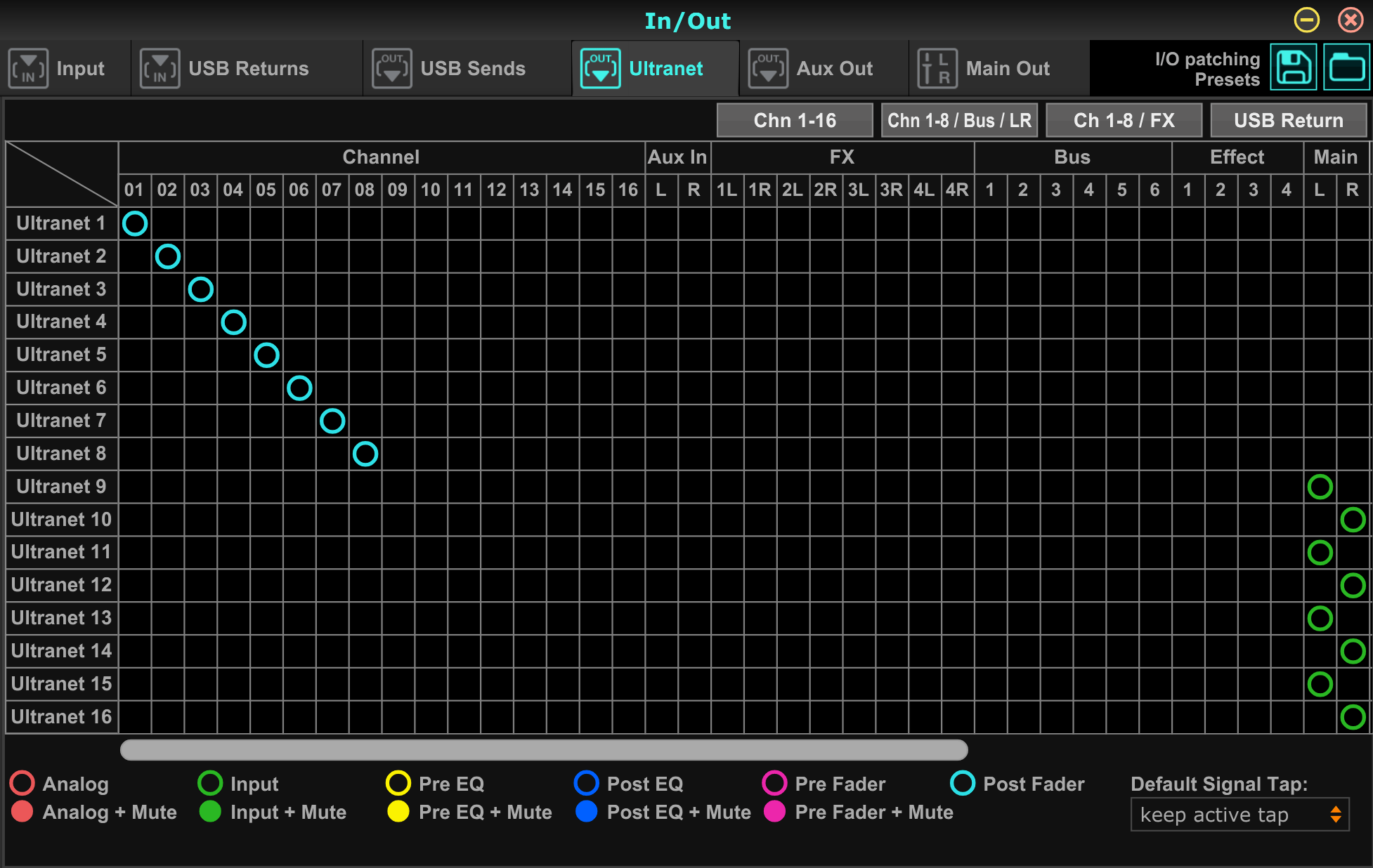Click the filled green Input + Mute circle
This screenshot has width=1373, height=868.
pyautogui.click(x=210, y=811)
